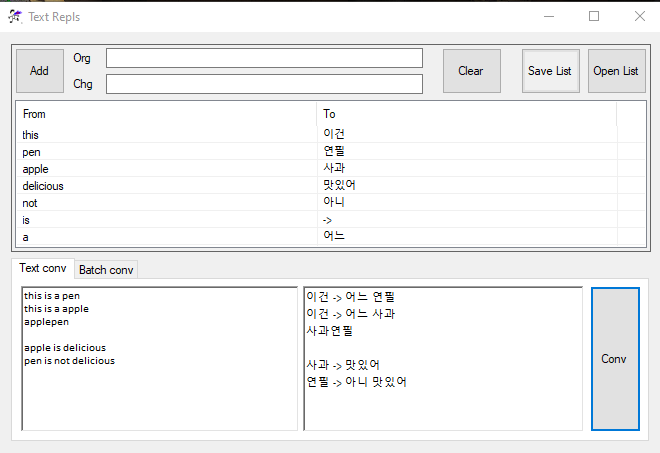Click the Save List button
Viewport: 660px width, 453px height.
pos(551,71)
